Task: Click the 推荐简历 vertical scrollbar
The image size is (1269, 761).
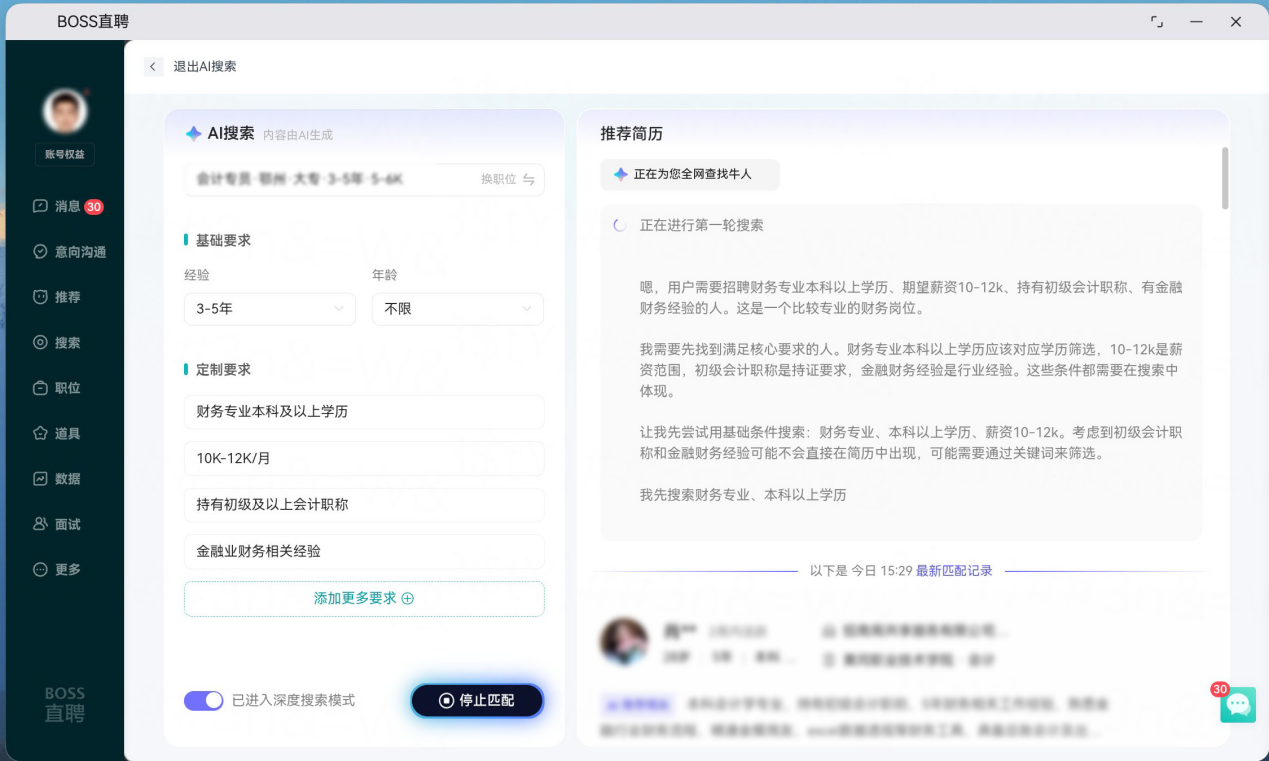Action: (1225, 178)
